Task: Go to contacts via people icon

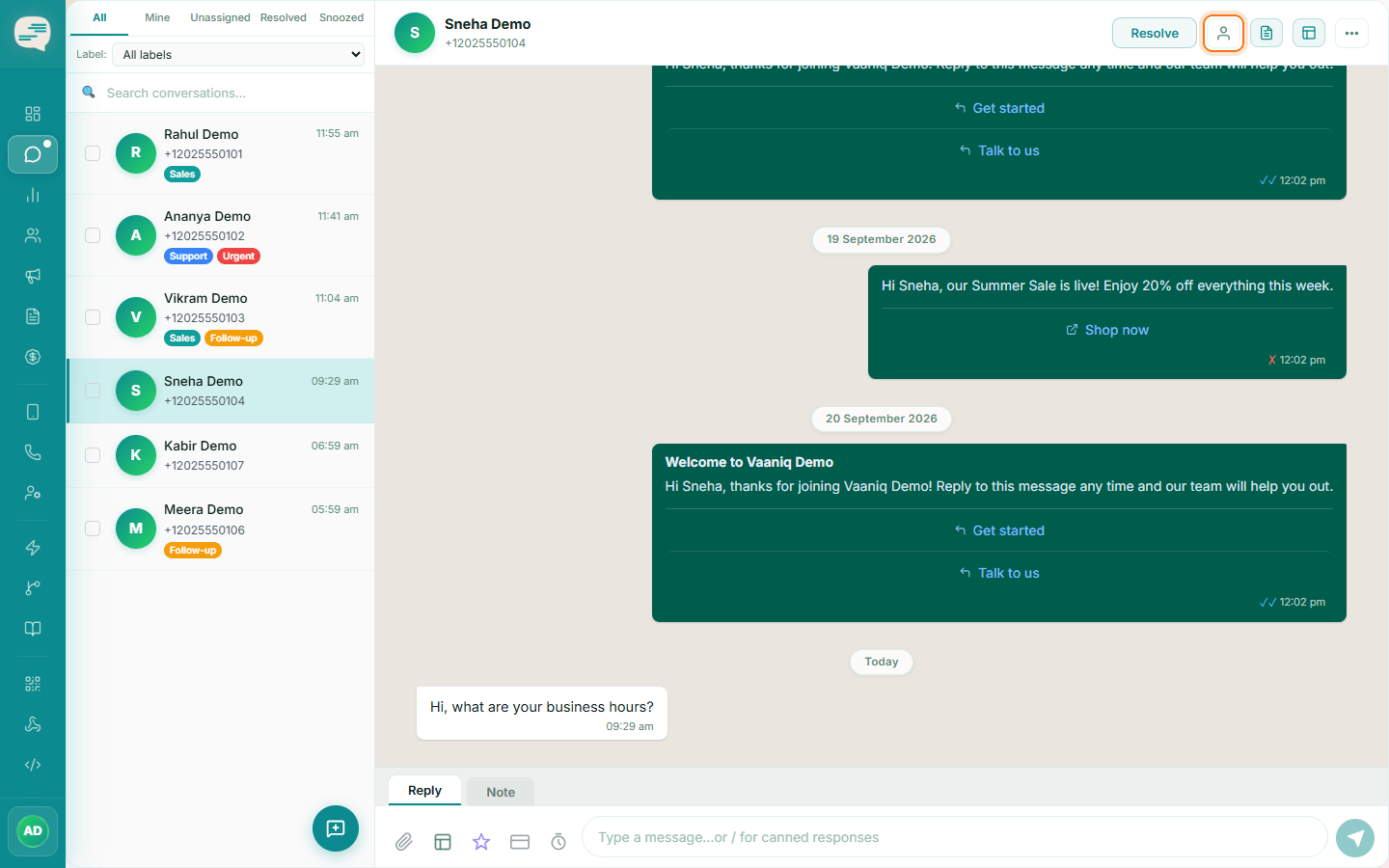Action: pos(33,235)
